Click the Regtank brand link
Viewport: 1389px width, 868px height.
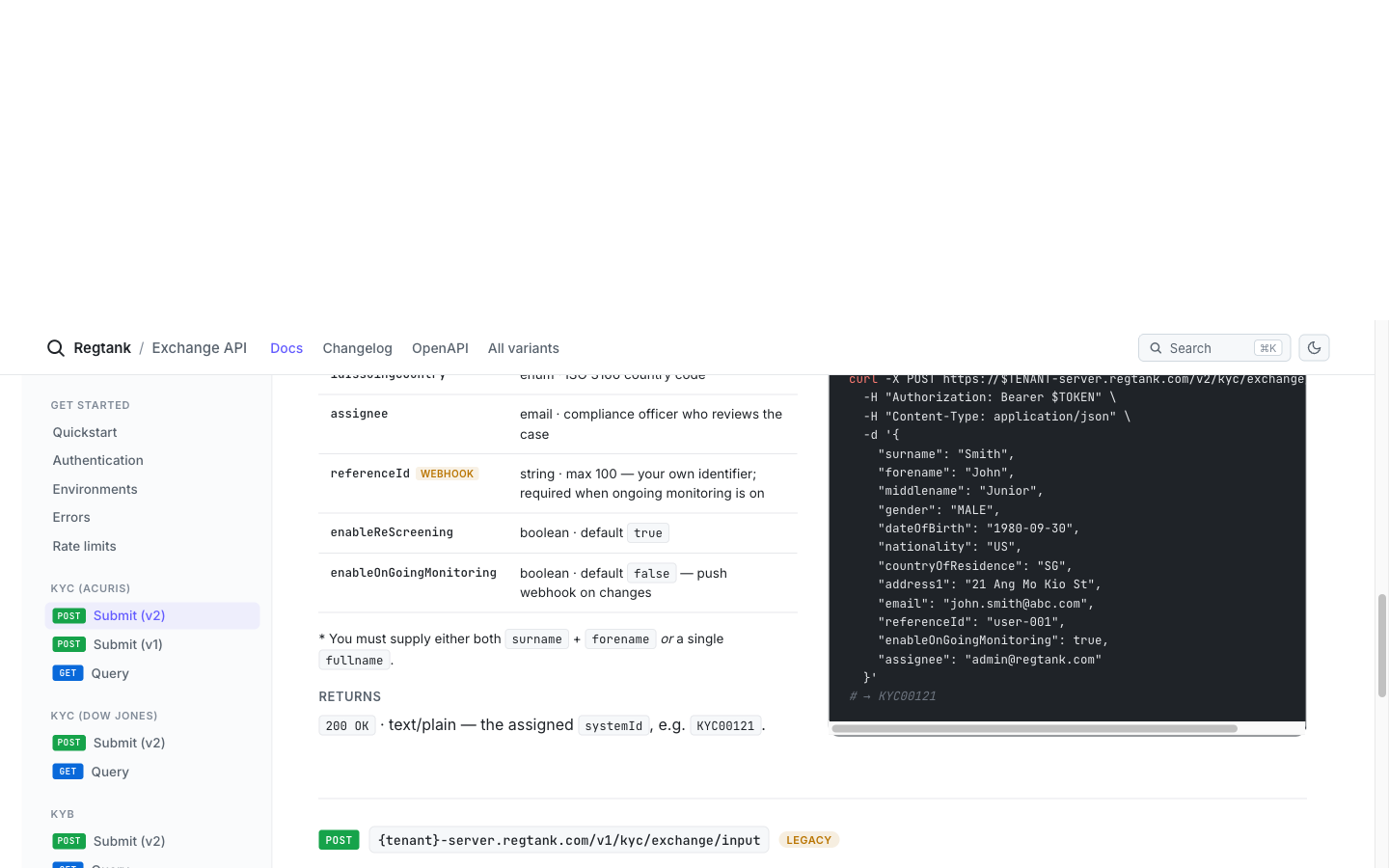click(x=102, y=348)
